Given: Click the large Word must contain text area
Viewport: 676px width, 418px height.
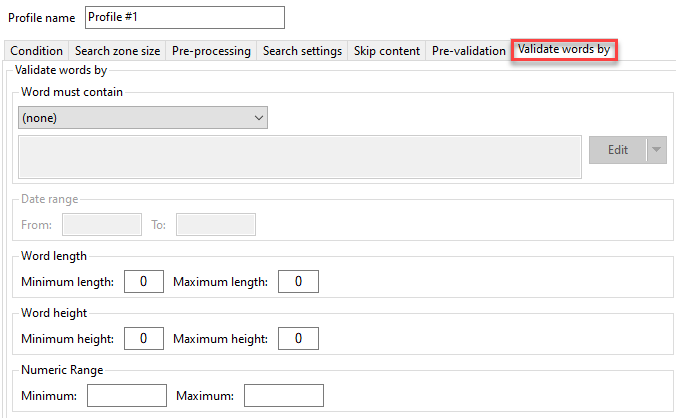Looking at the screenshot, I should click(300, 157).
